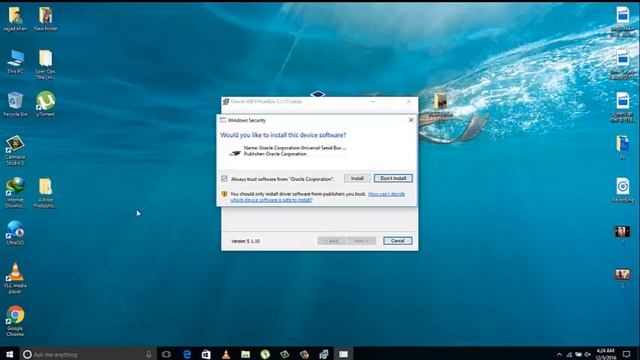Close the Windows Security dialog
The width and height of the screenshot is (640, 360).
click(x=411, y=120)
